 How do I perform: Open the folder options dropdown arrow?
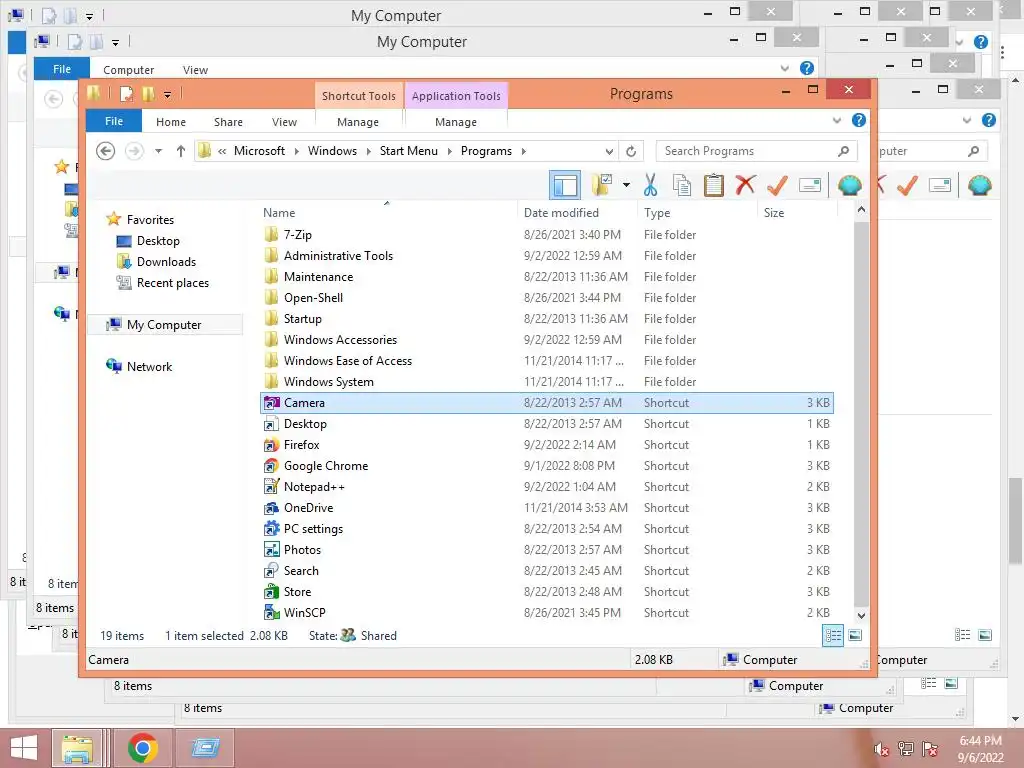coord(626,185)
